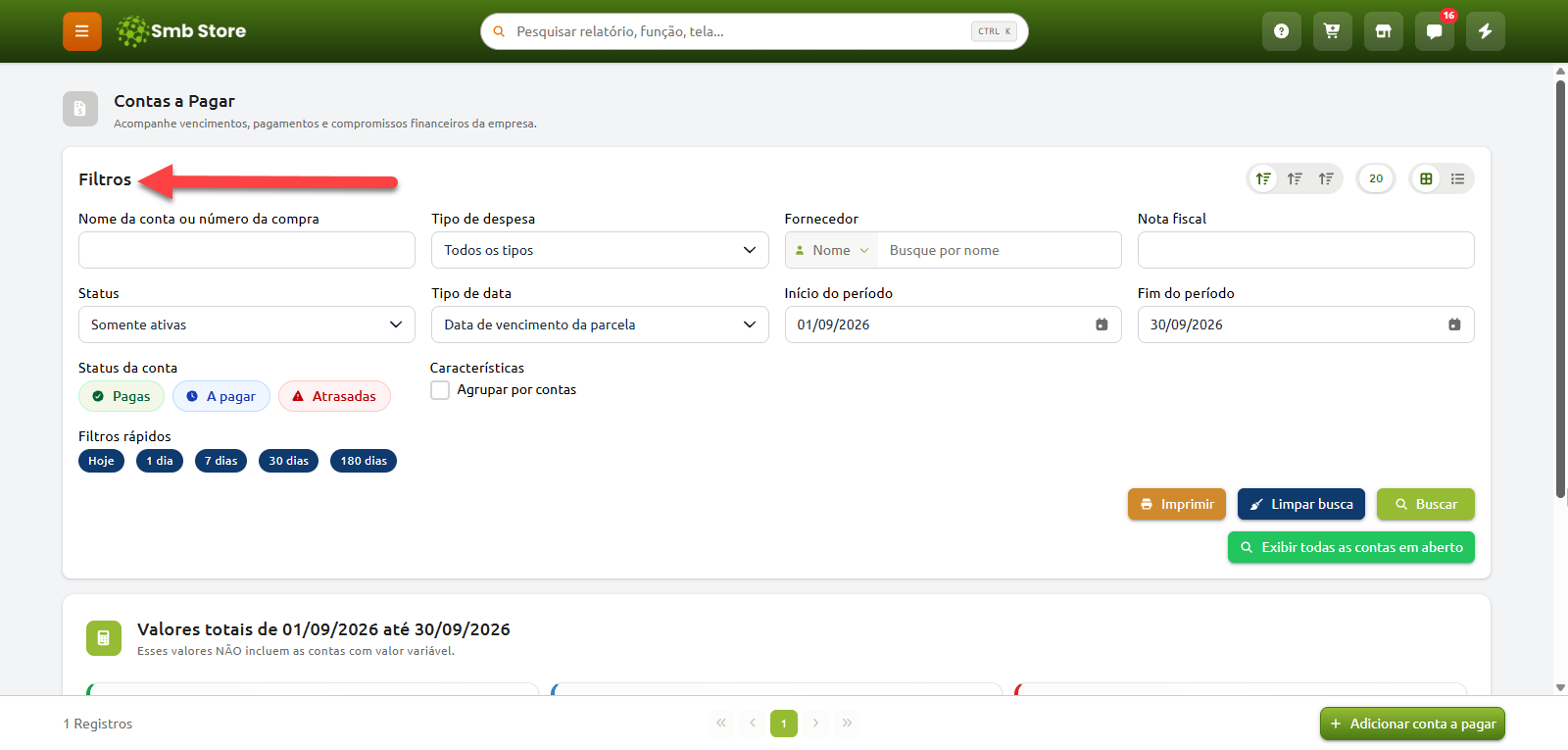
Task: Focus the Nota fiscal input field
Action: (1306, 250)
